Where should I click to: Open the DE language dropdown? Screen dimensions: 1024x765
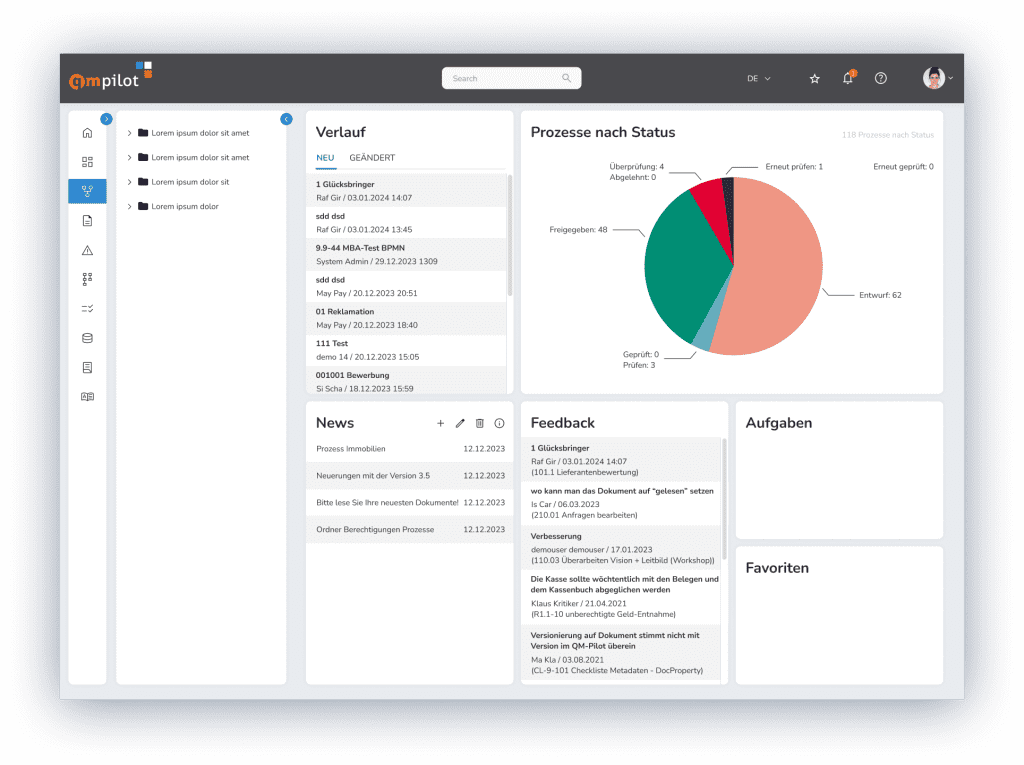pos(758,79)
